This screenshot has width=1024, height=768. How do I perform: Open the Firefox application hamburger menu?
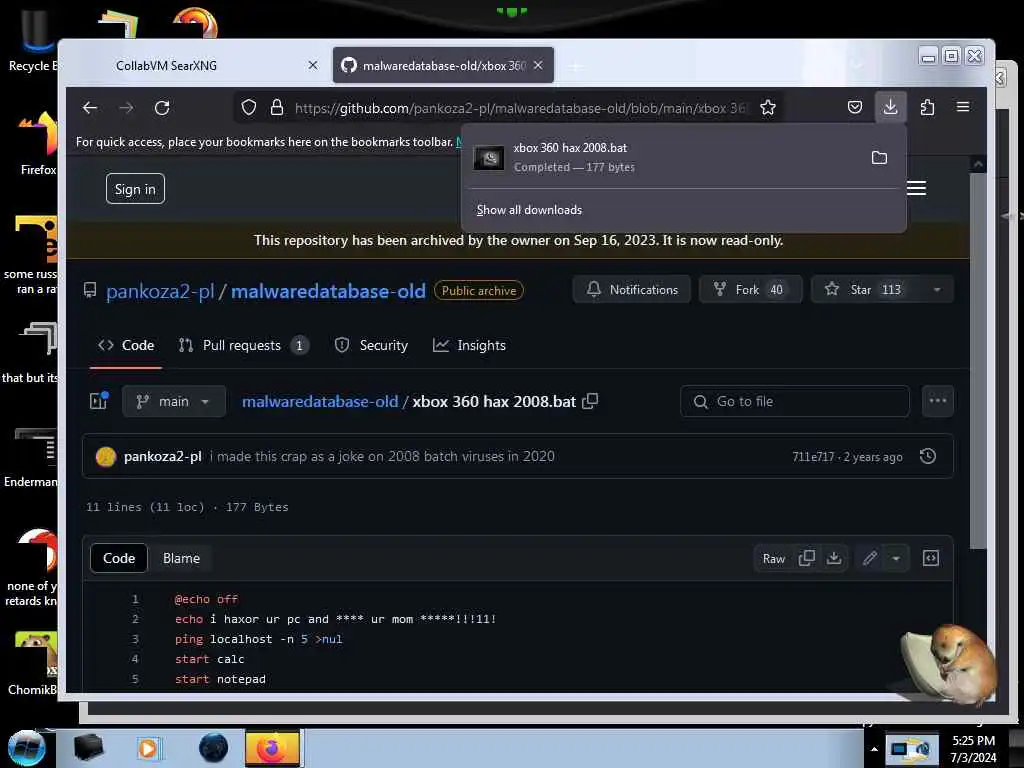(963, 107)
